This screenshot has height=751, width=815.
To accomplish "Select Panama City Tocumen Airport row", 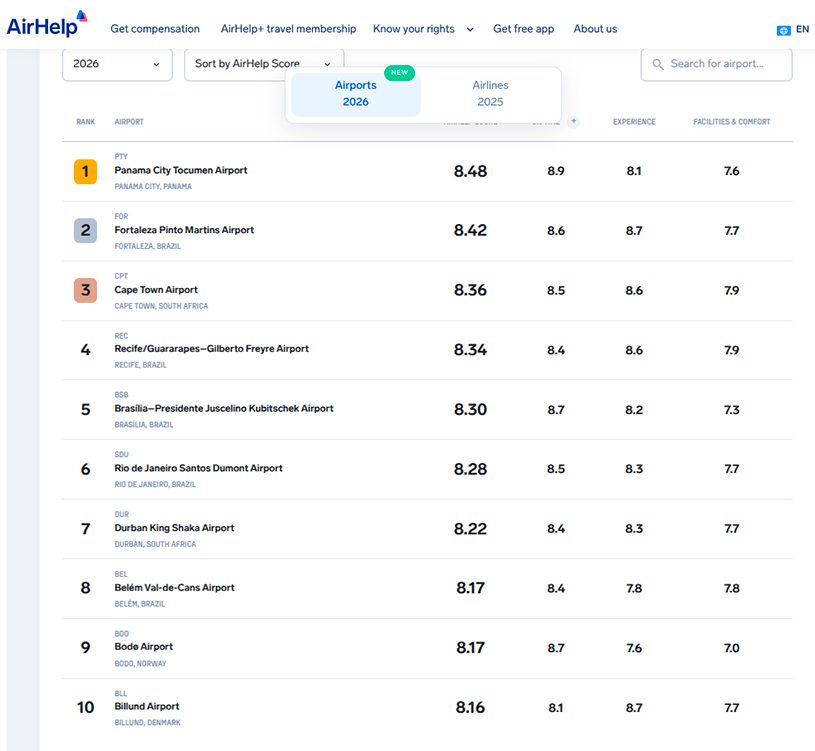I will coord(427,172).
